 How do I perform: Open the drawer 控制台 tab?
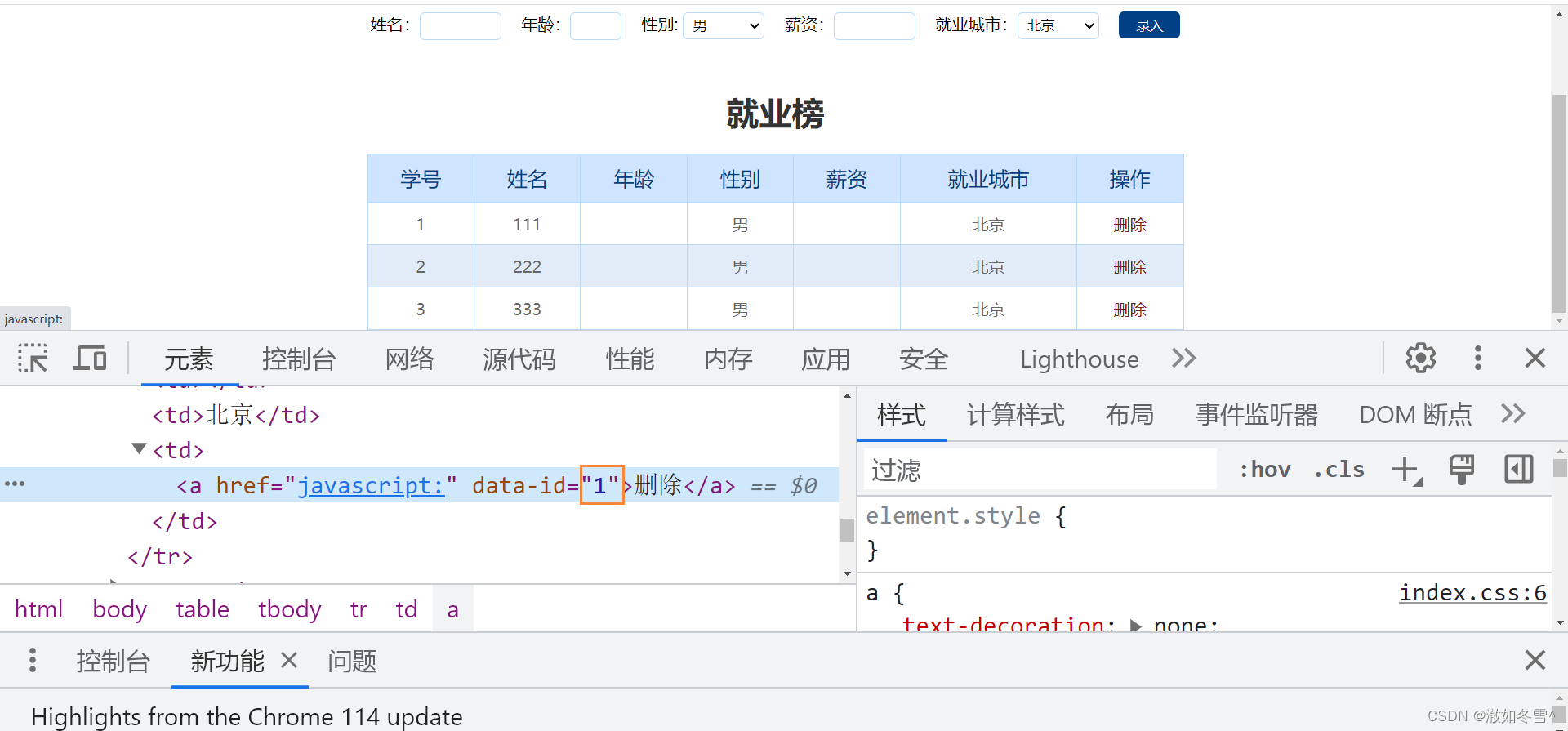tap(113, 660)
